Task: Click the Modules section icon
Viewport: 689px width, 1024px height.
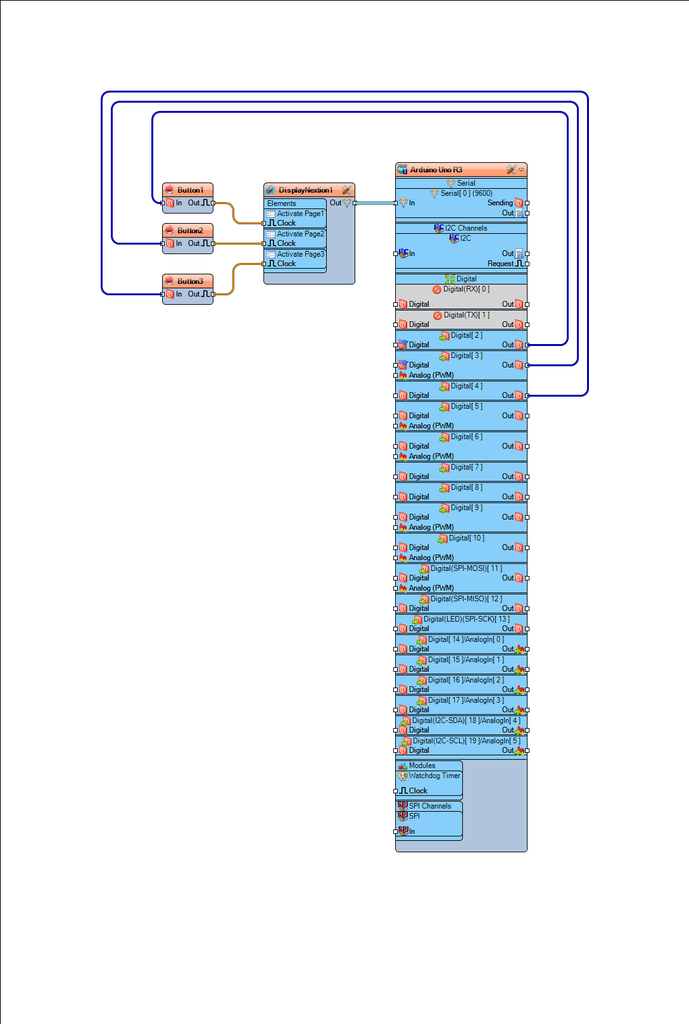Action: click(x=402, y=765)
